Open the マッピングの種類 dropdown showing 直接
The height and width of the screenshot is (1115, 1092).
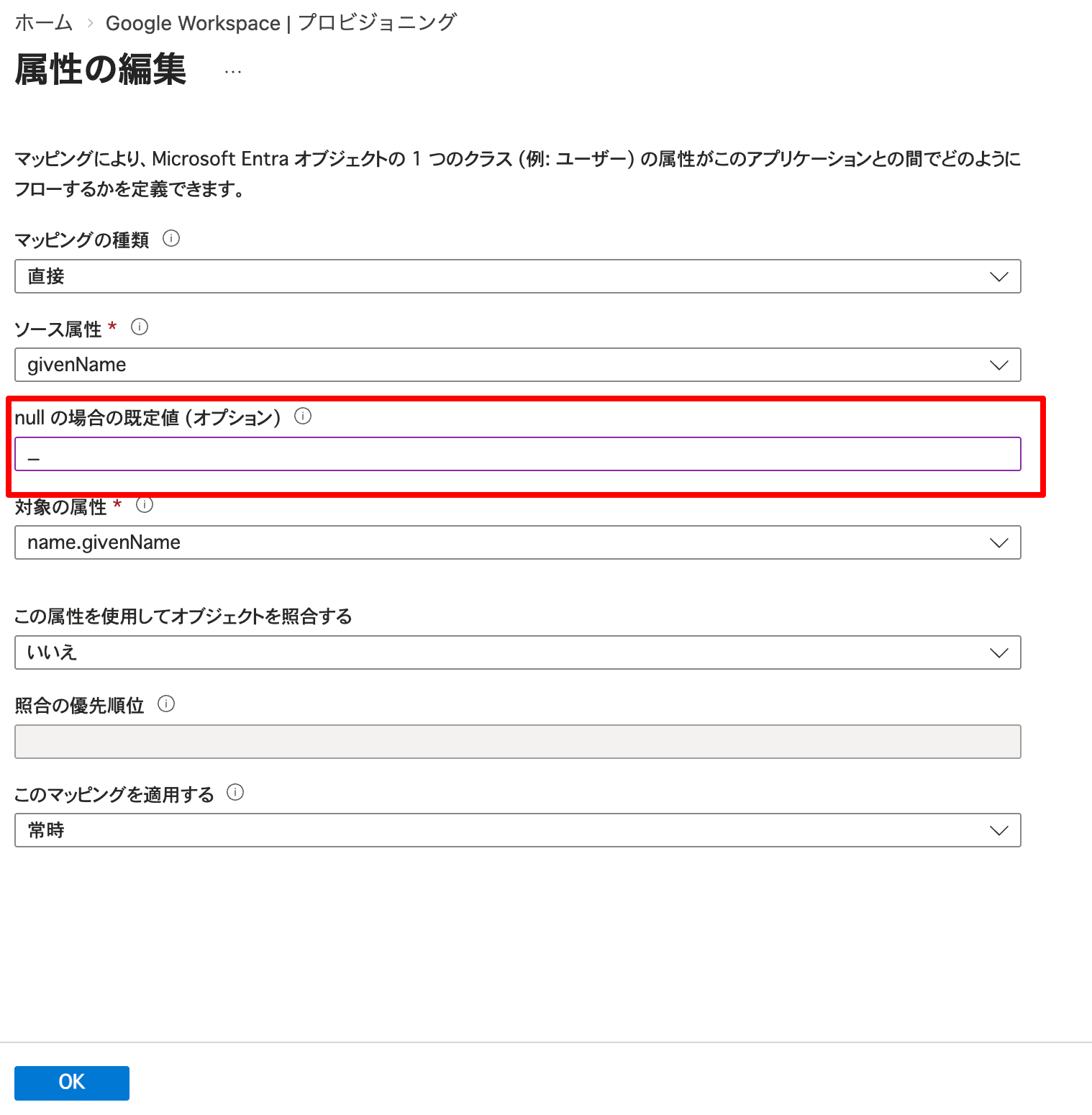coord(998,276)
